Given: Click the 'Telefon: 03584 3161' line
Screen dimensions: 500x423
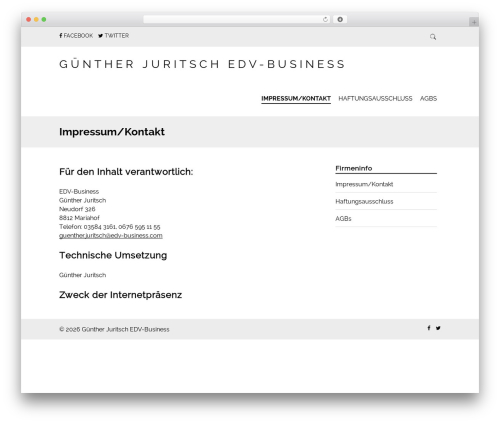Looking at the screenshot, I should coord(110,227).
